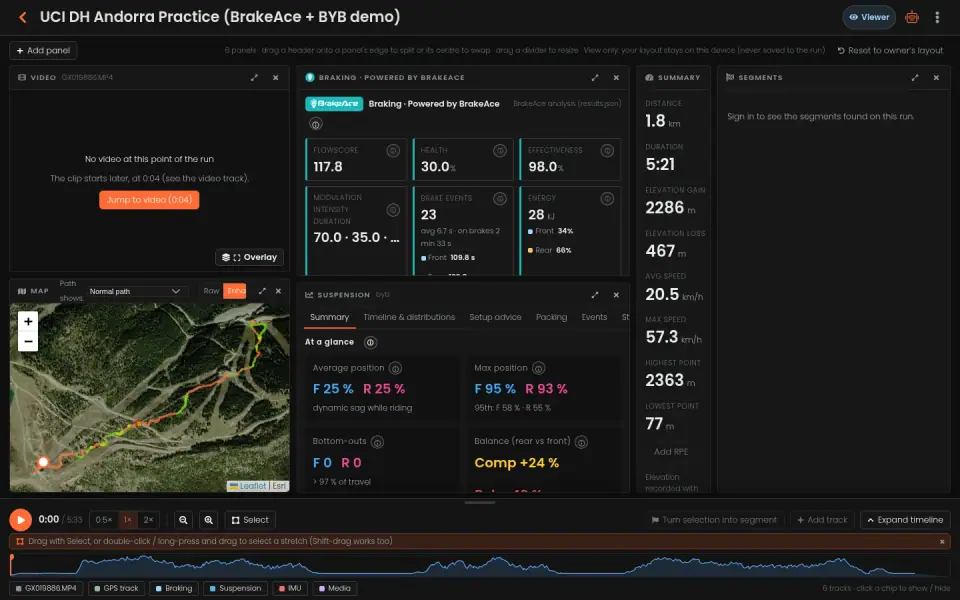
Task: Toggle the Braking track chip
Action: tap(174, 588)
